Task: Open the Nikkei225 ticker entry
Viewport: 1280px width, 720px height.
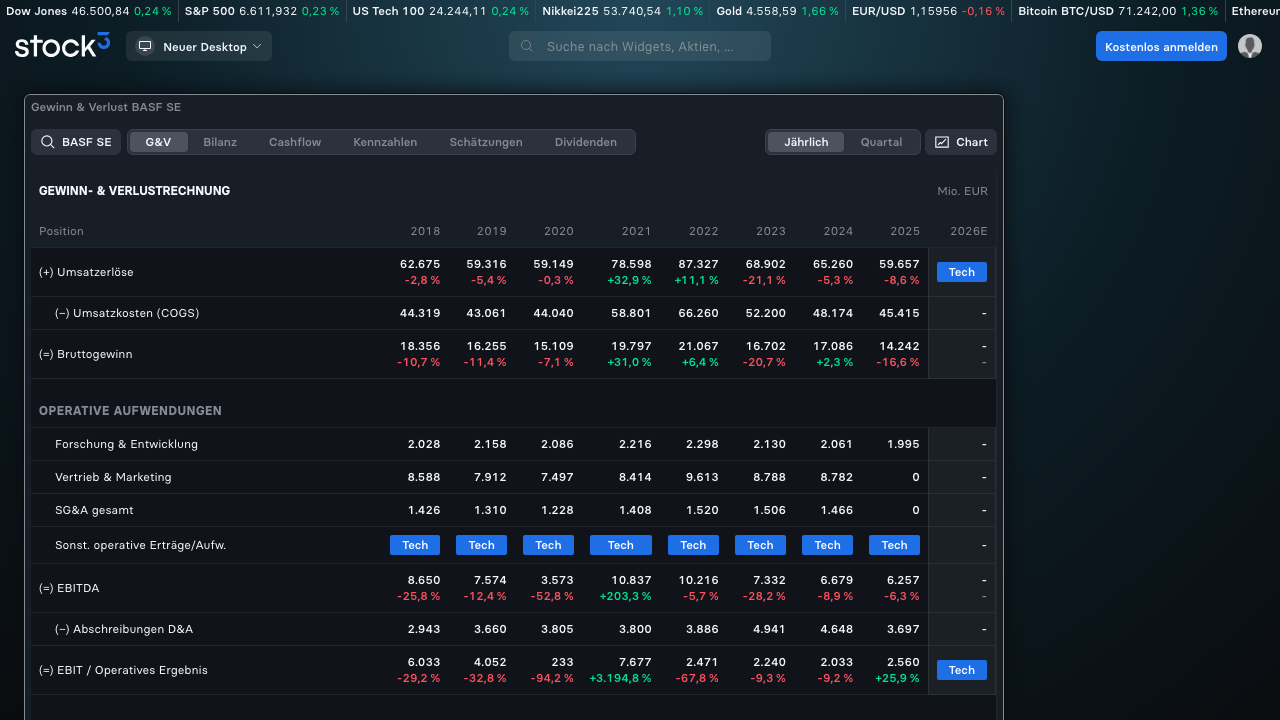Action: (622, 11)
